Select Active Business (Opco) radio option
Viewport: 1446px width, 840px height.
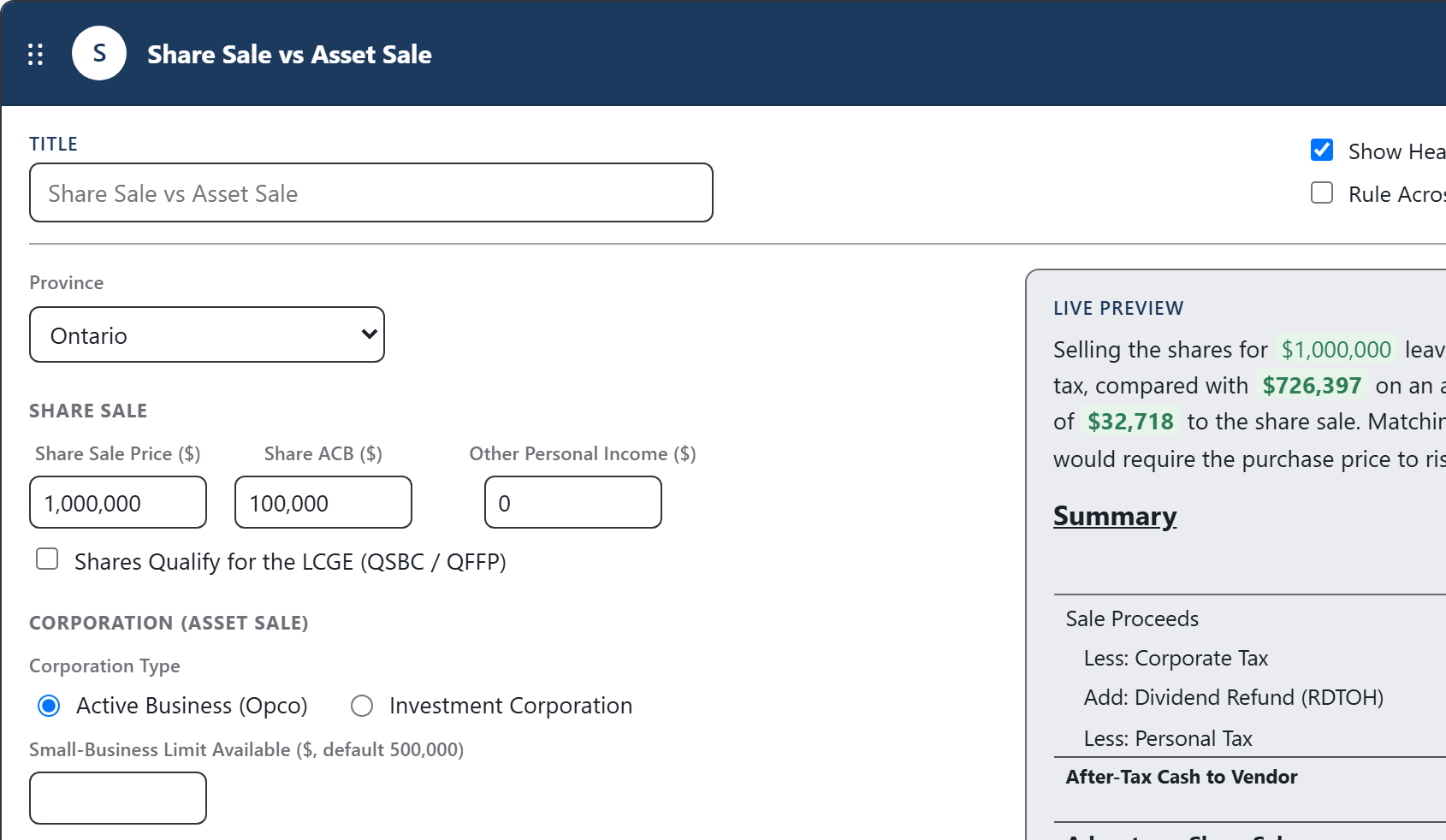click(x=49, y=706)
